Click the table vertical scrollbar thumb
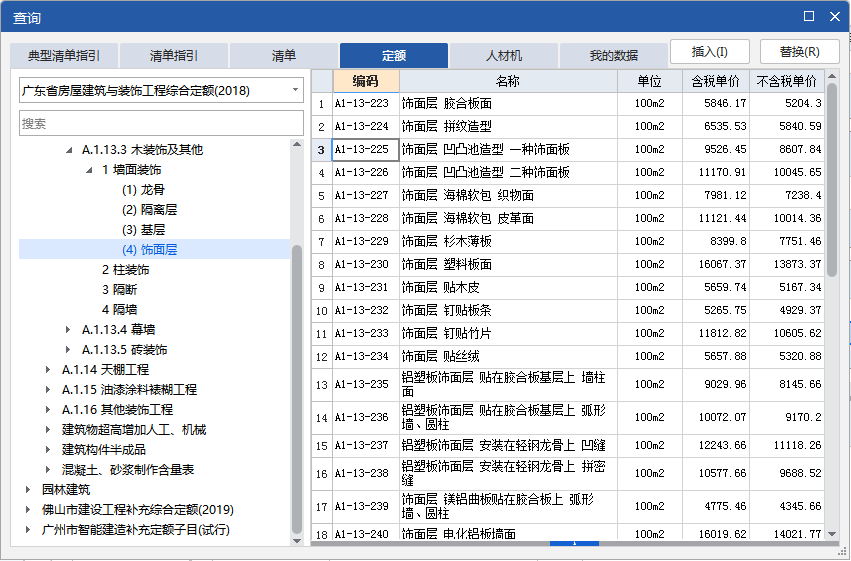The width and height of the screenshot is (851, 561). 832,181
